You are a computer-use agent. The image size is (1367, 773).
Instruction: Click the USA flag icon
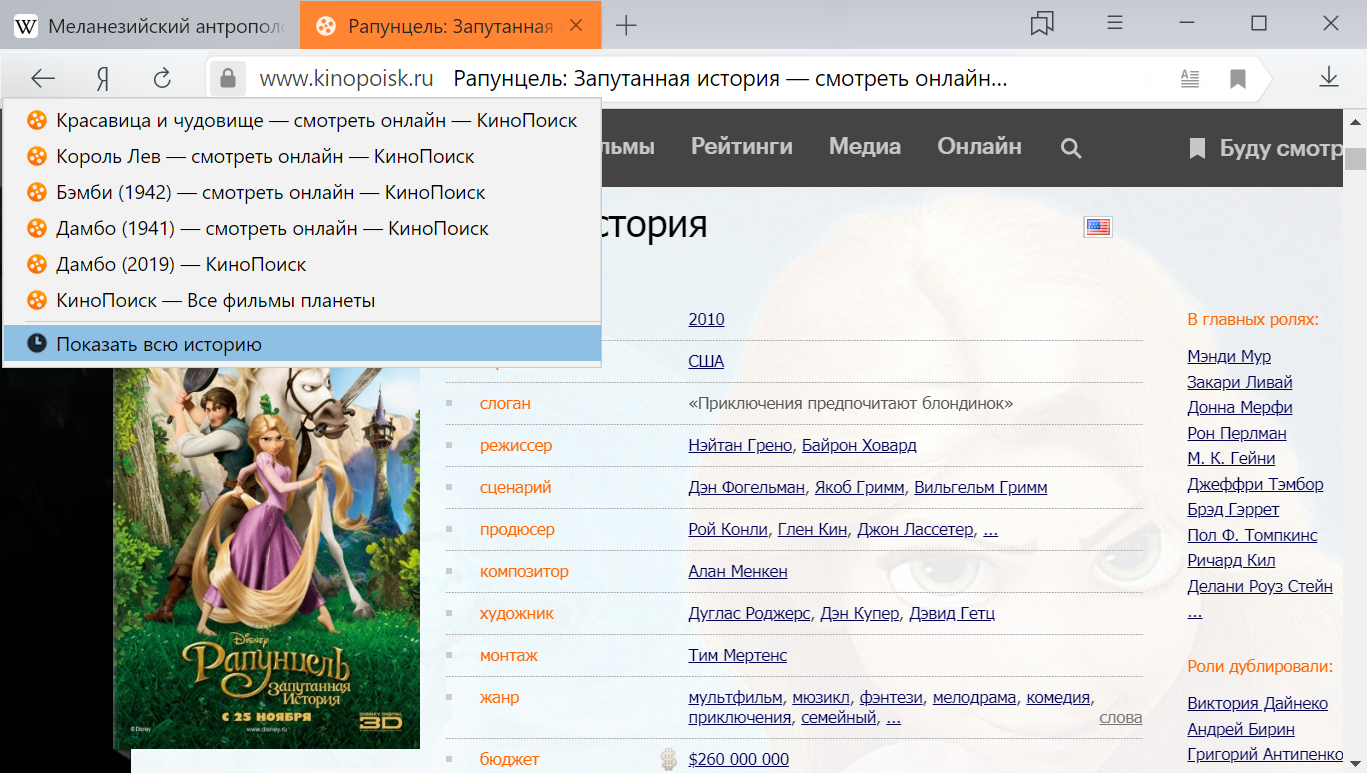pos(1098,227)
